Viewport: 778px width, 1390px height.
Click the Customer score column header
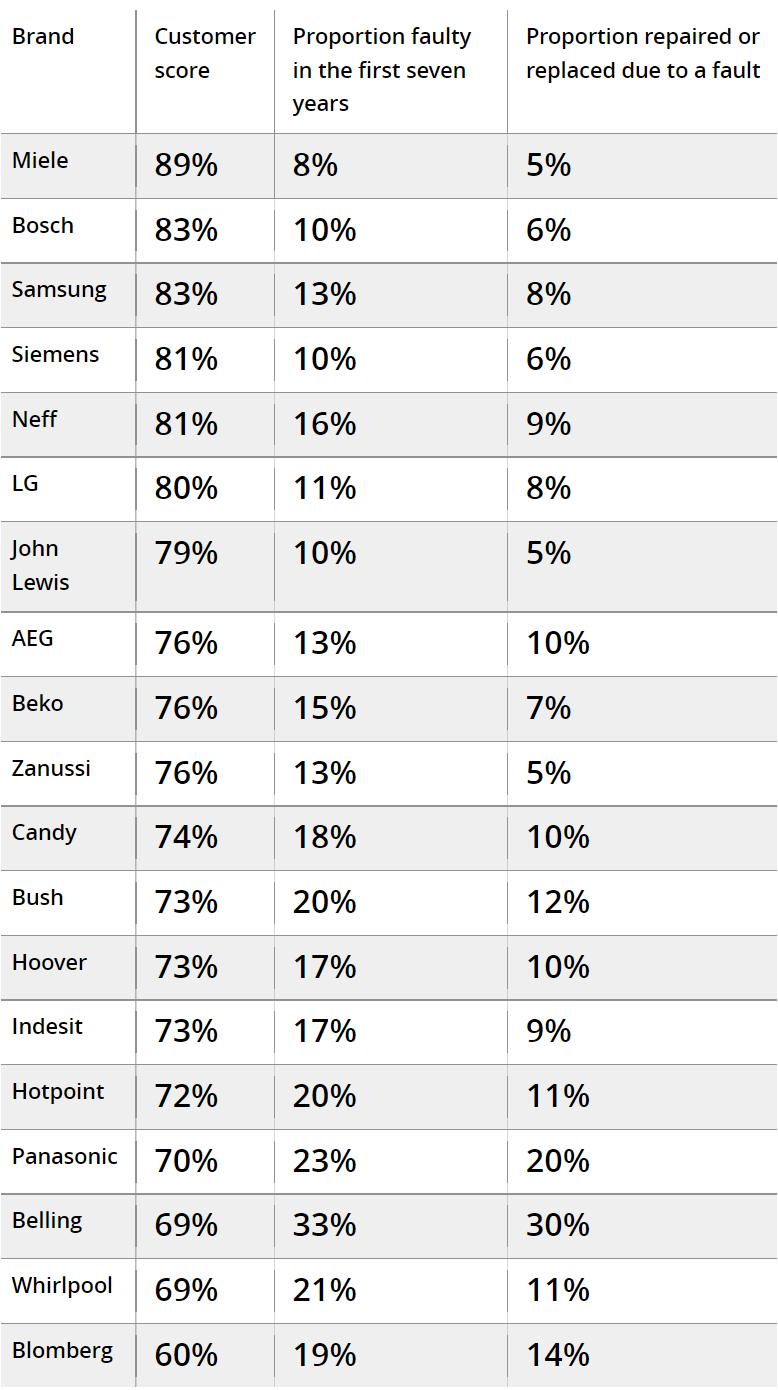[x=204, y=53]
